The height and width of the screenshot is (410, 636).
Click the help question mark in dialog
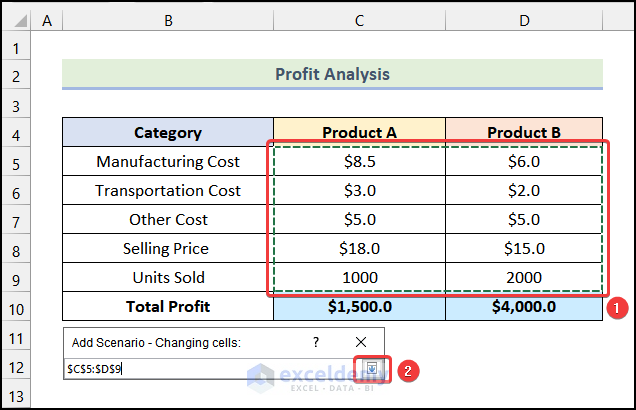pyautogui.click(x=316, y=342)
